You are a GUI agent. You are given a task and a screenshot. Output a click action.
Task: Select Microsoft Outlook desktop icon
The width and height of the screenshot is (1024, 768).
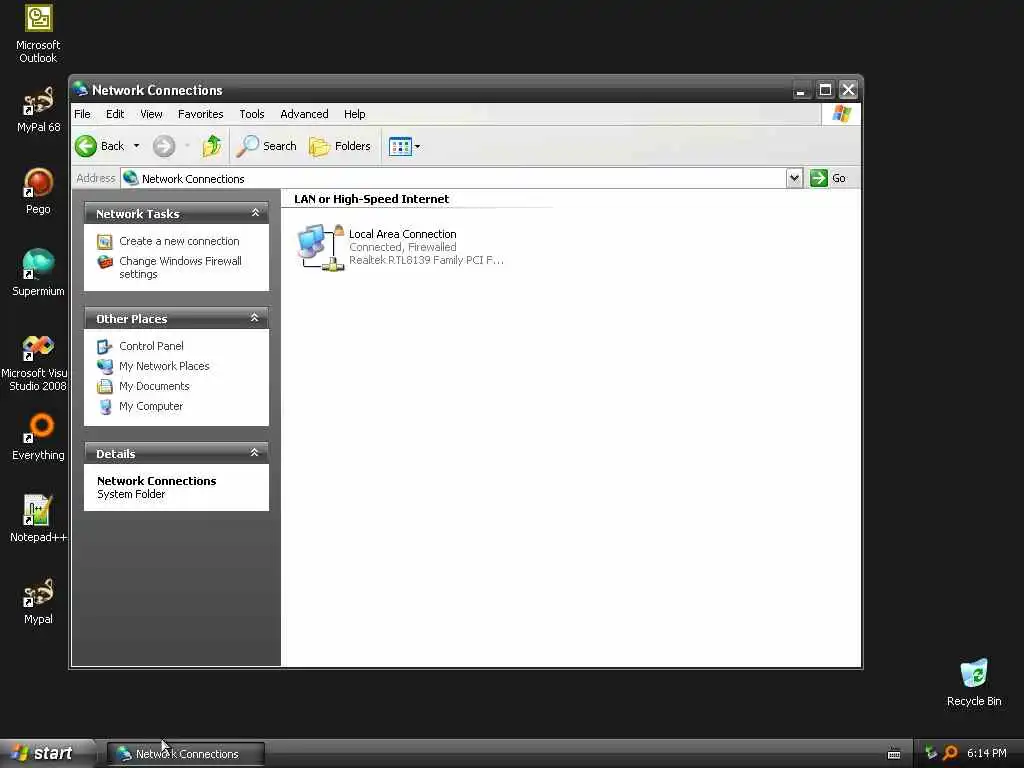coord(38,34)
